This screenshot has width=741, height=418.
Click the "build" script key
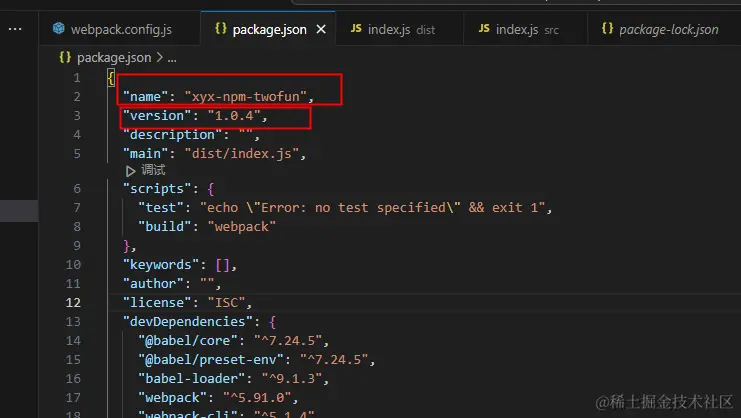164,226
